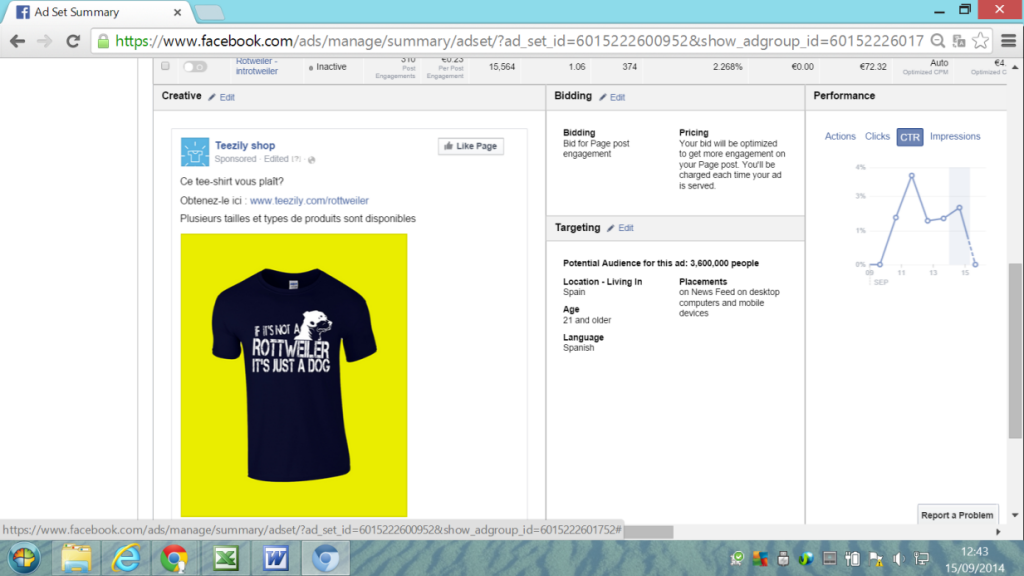Open the Windows Start button
This screenshot has width=1024, height=576.
tap(24, 558)
